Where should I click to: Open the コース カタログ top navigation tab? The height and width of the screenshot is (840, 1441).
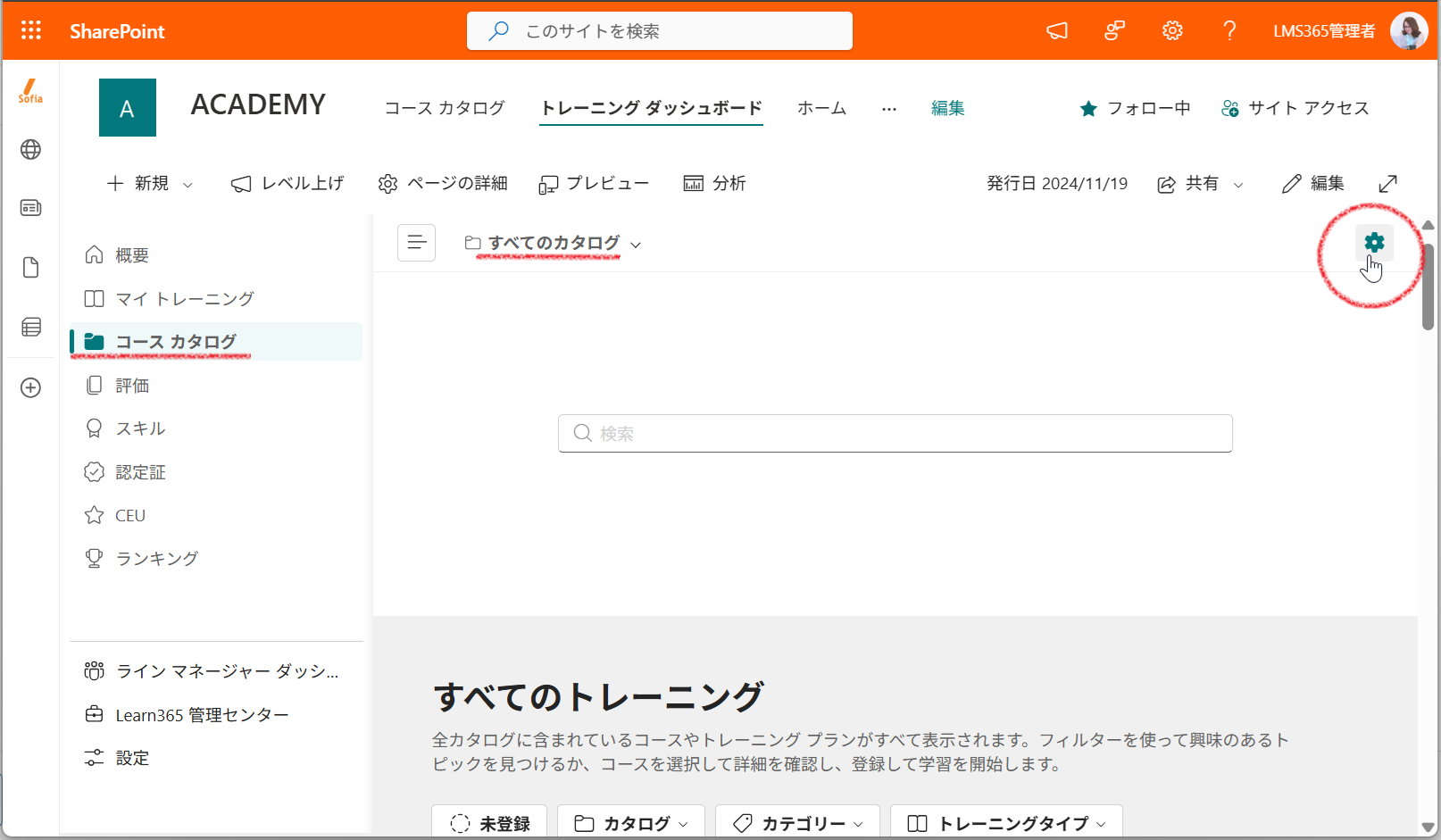coord(445,108)
